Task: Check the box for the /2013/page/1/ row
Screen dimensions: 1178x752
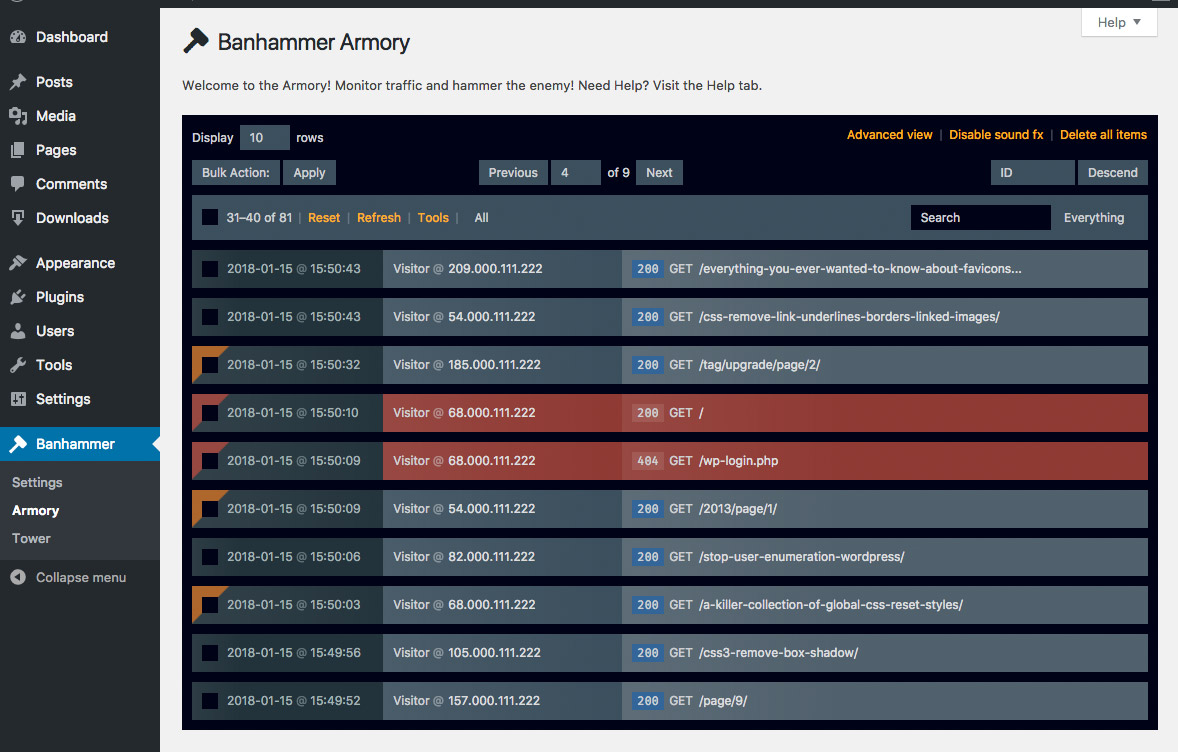Action: tap(210, 509)
